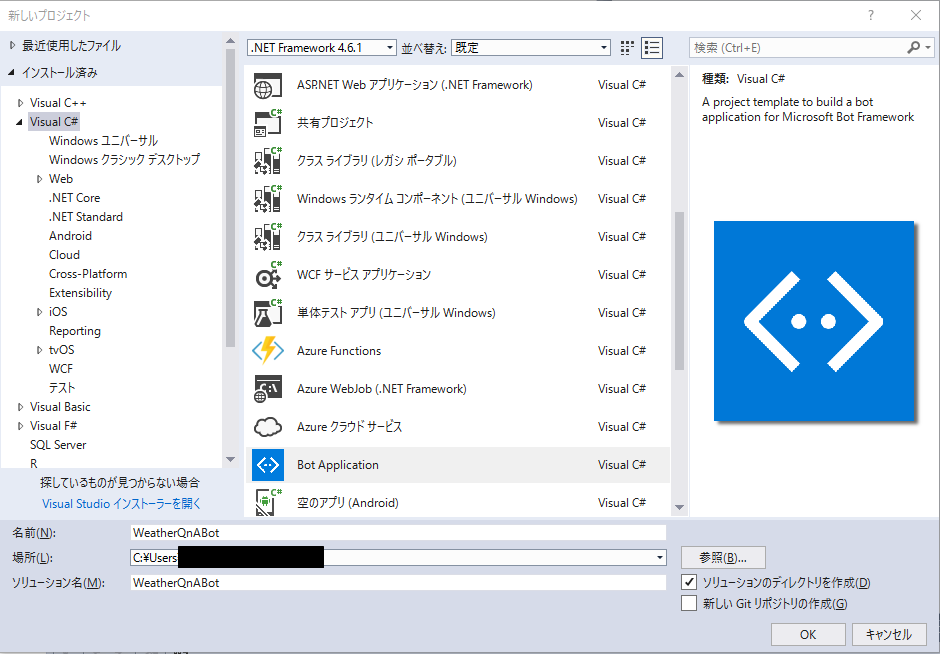The width and height of the screenshot is (940, 654).
Task: Click the template list scroll-down arrow
Action: (x=679, y=507)
